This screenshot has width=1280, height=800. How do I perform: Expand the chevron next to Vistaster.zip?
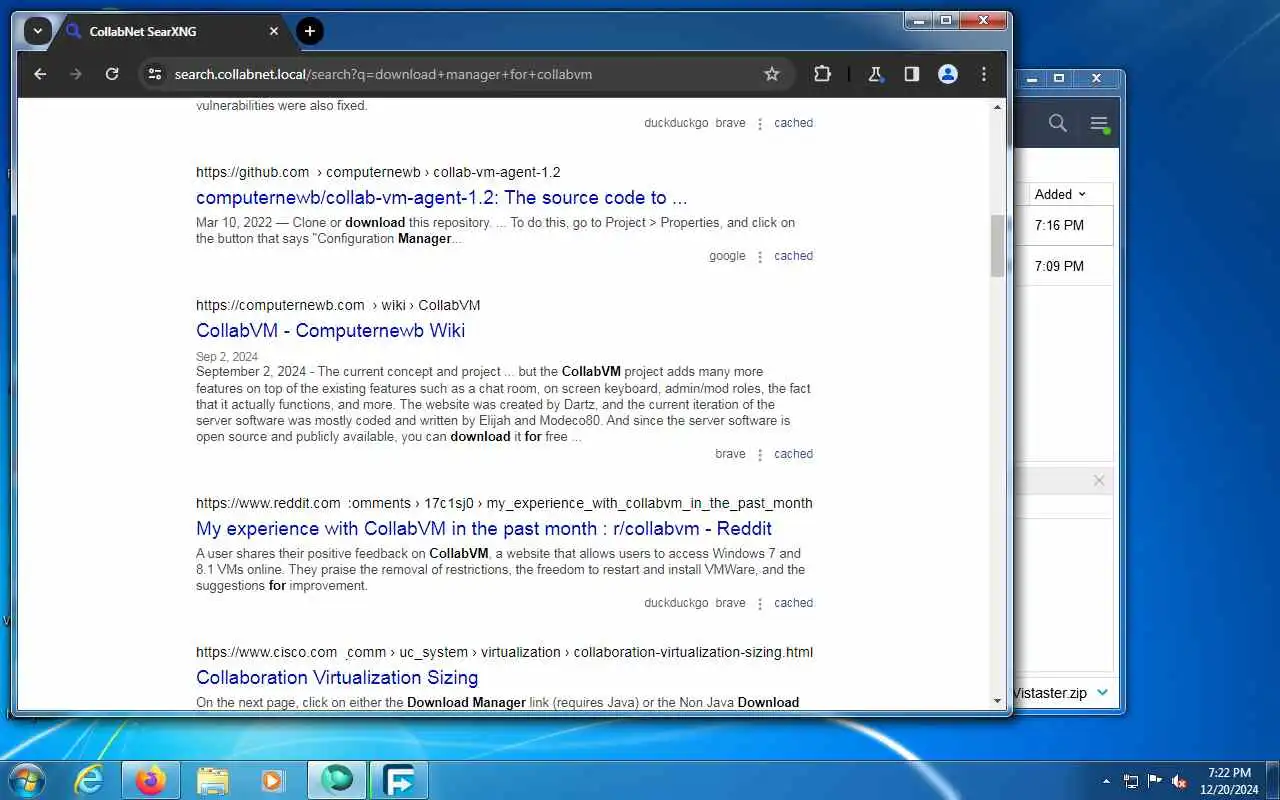[1102, 693]
